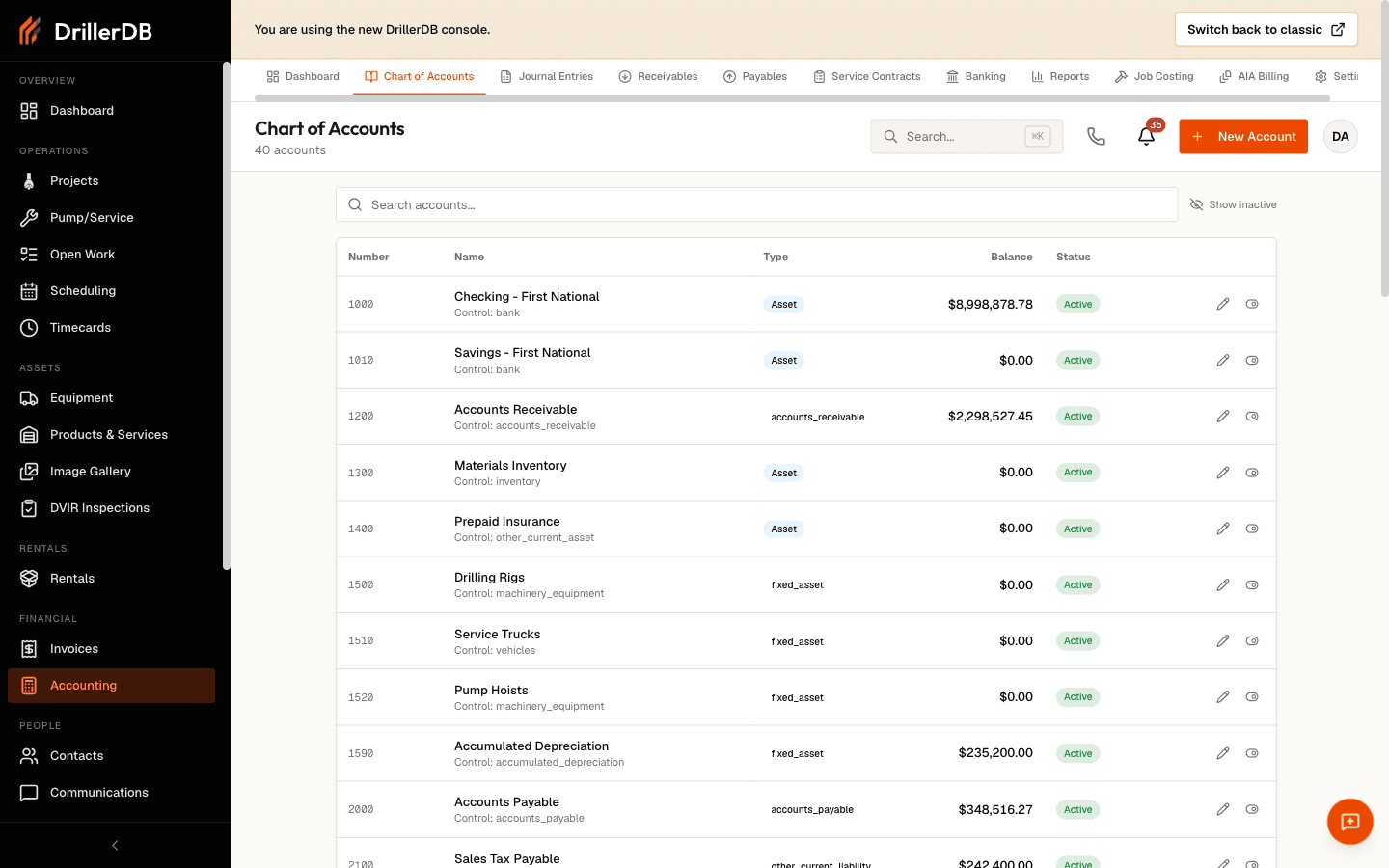Switch to the Service Contracts tab
Screen dimensions: 1389x868
click(866, 76)
